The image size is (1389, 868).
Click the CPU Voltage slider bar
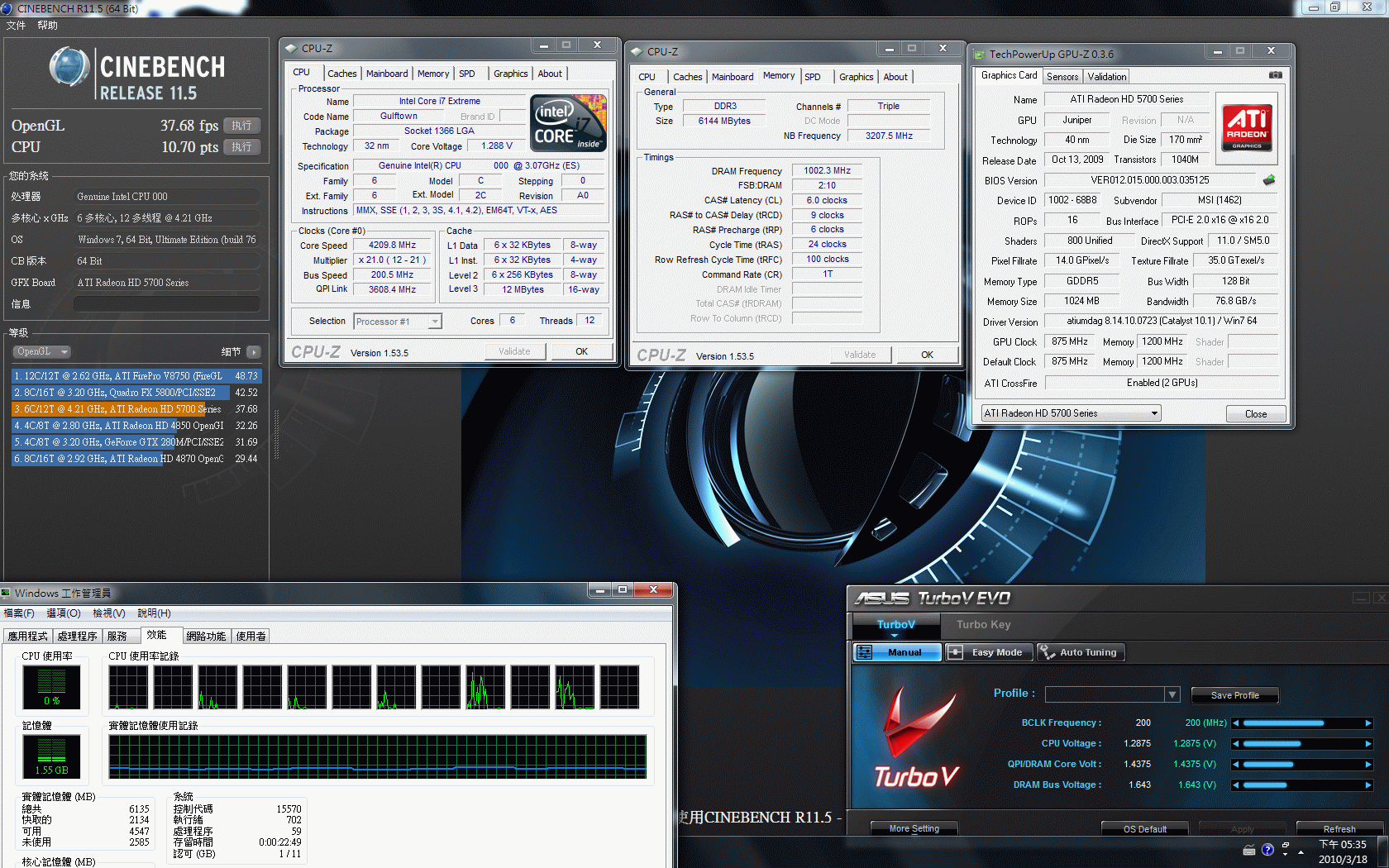coord(1302,744)
